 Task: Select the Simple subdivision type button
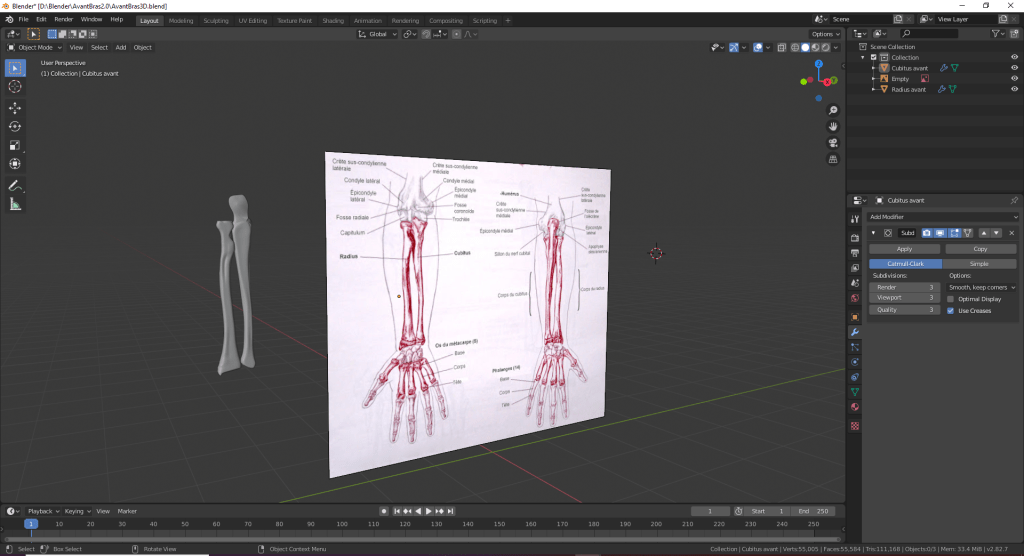coord(979,263)
